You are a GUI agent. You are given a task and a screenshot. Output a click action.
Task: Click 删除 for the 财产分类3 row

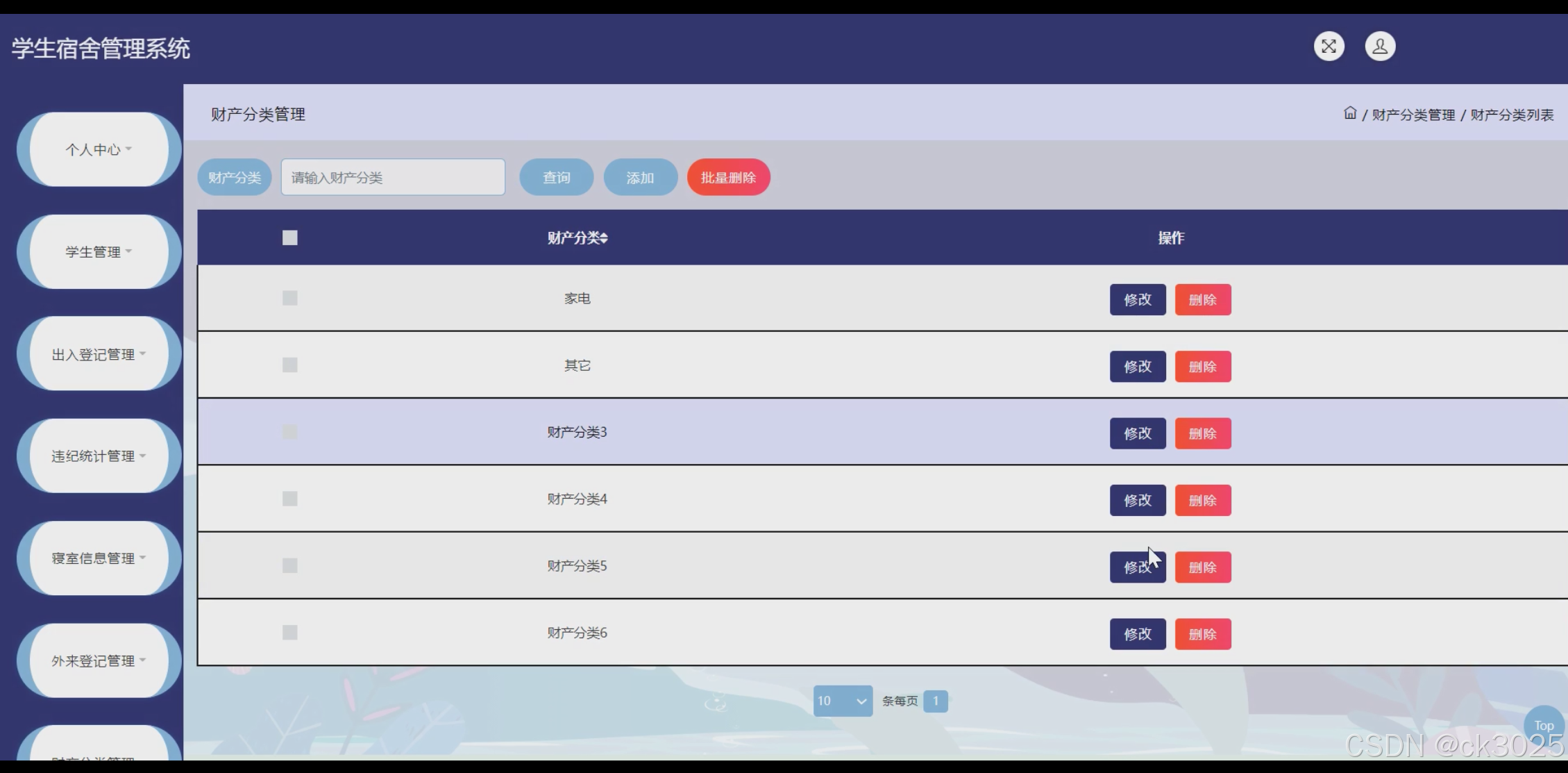point(1202,433)
